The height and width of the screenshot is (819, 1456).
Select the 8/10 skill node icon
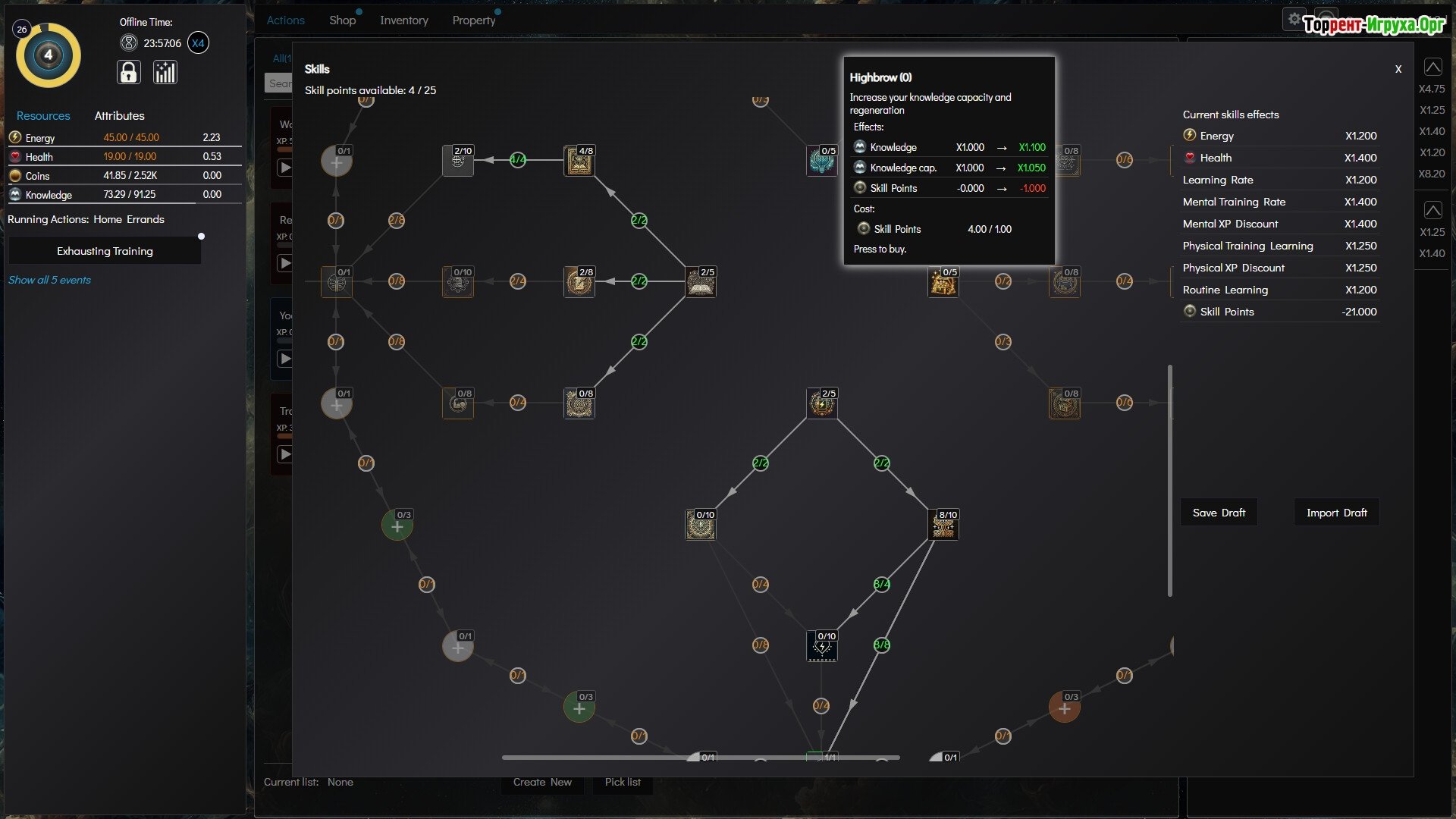(943, 525)
